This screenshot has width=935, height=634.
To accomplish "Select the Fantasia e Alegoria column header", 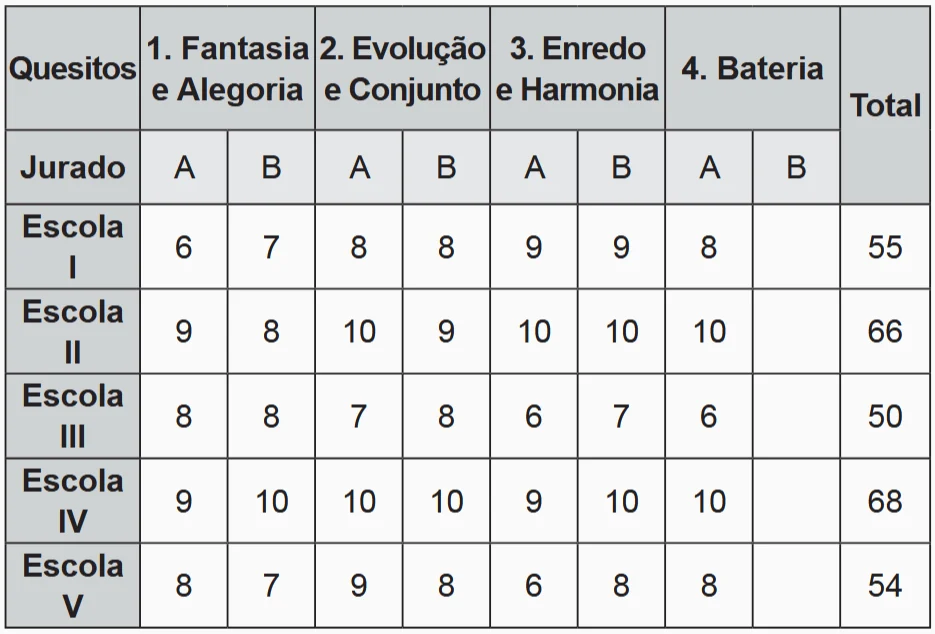I will click(227, 69).
